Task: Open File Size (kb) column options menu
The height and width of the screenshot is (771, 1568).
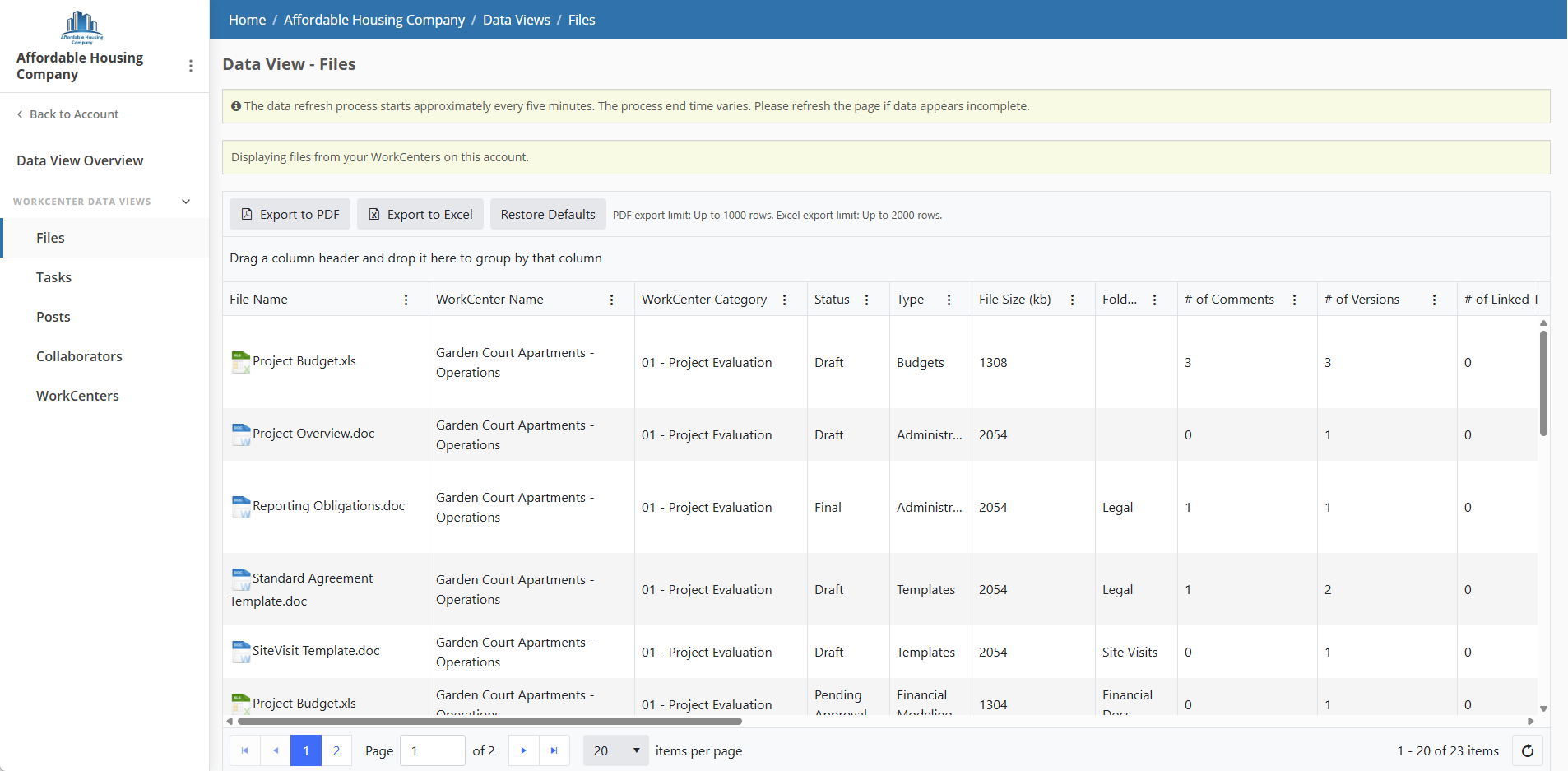Action: pyautogui.click(x=1073, y=300)
